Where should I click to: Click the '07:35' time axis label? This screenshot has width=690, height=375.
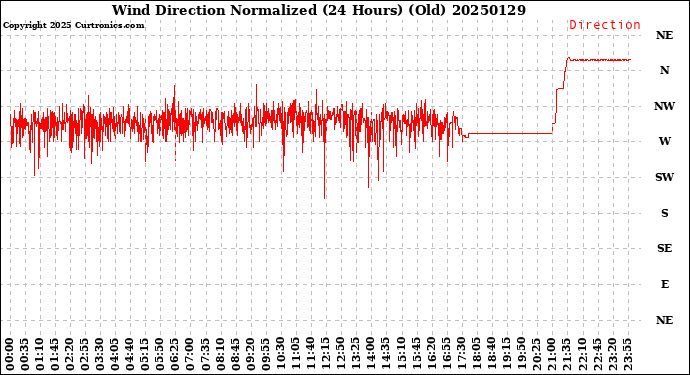[x=206, y=355]
